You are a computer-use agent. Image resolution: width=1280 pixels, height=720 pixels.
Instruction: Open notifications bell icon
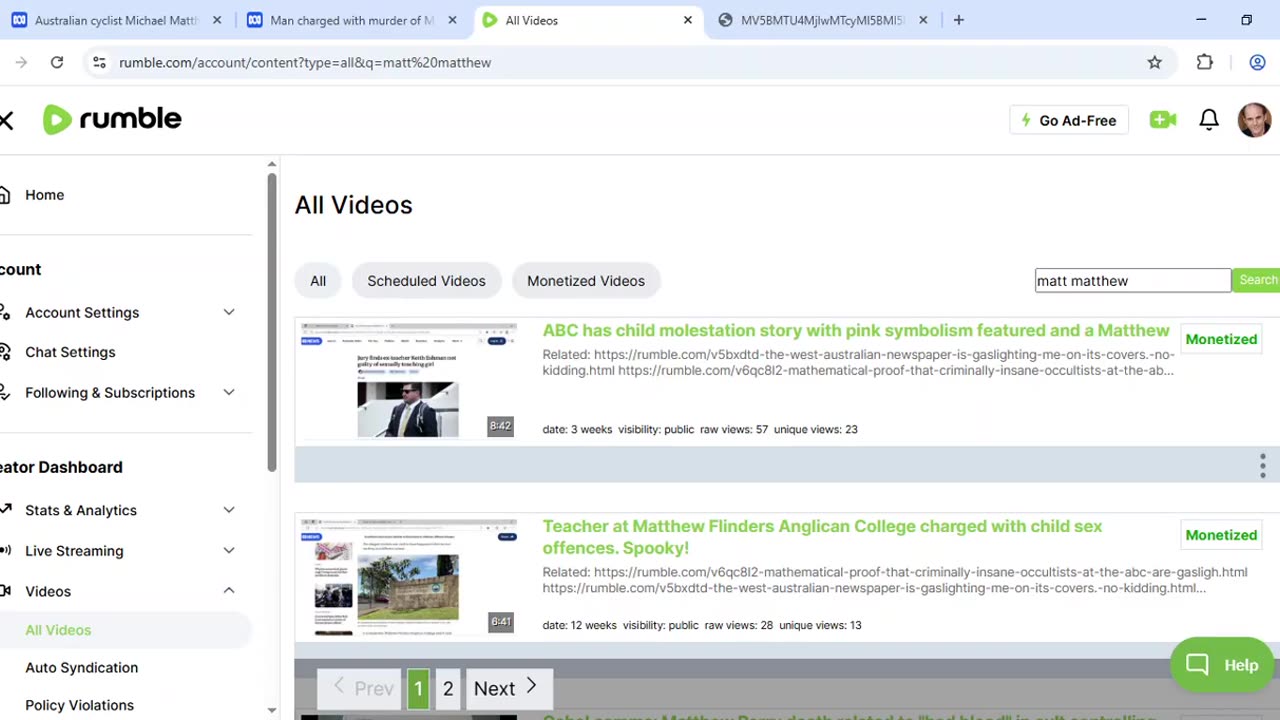click(1209, 120)
